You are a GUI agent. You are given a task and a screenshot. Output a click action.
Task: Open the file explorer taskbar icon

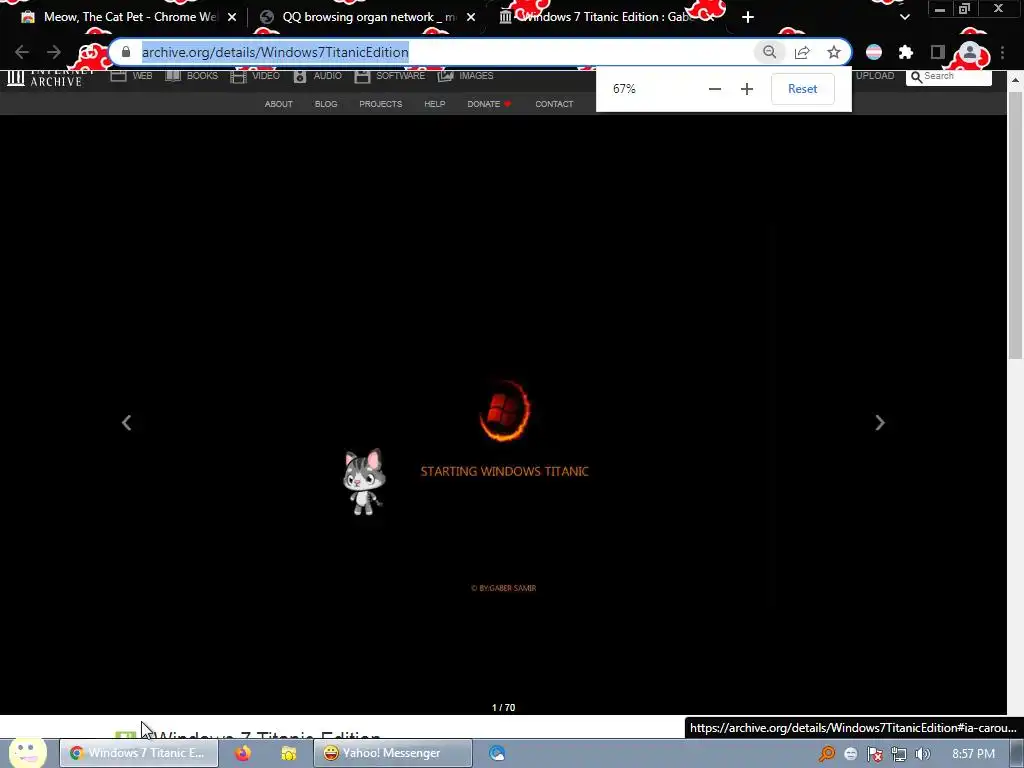point(289,754)
